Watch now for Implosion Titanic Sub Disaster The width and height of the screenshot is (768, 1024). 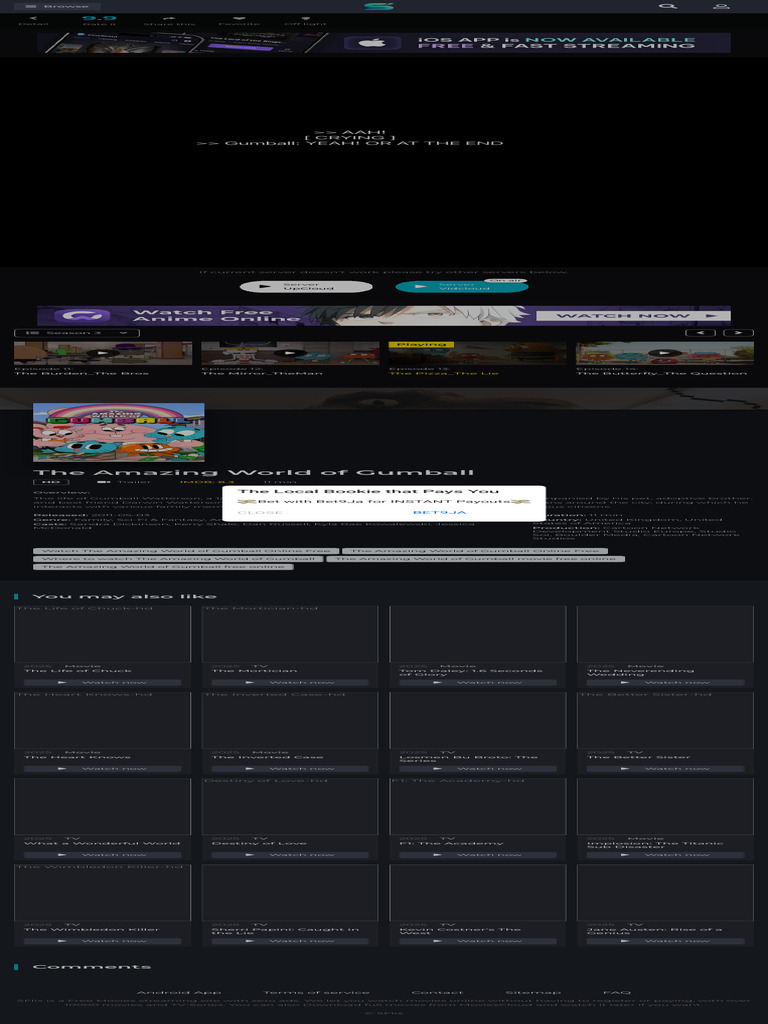[x=665, y=855]
